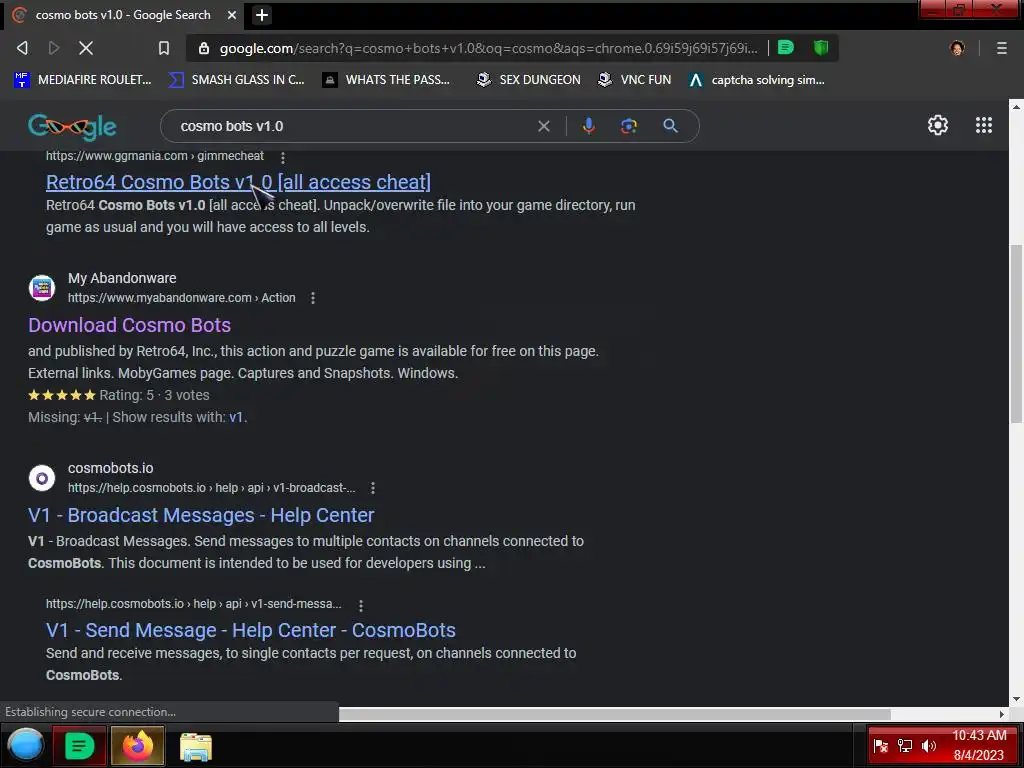Select the cosmo bots v1.0 tab
Viewport: 1024px width, 768px height.
click(x=123, y=14)
